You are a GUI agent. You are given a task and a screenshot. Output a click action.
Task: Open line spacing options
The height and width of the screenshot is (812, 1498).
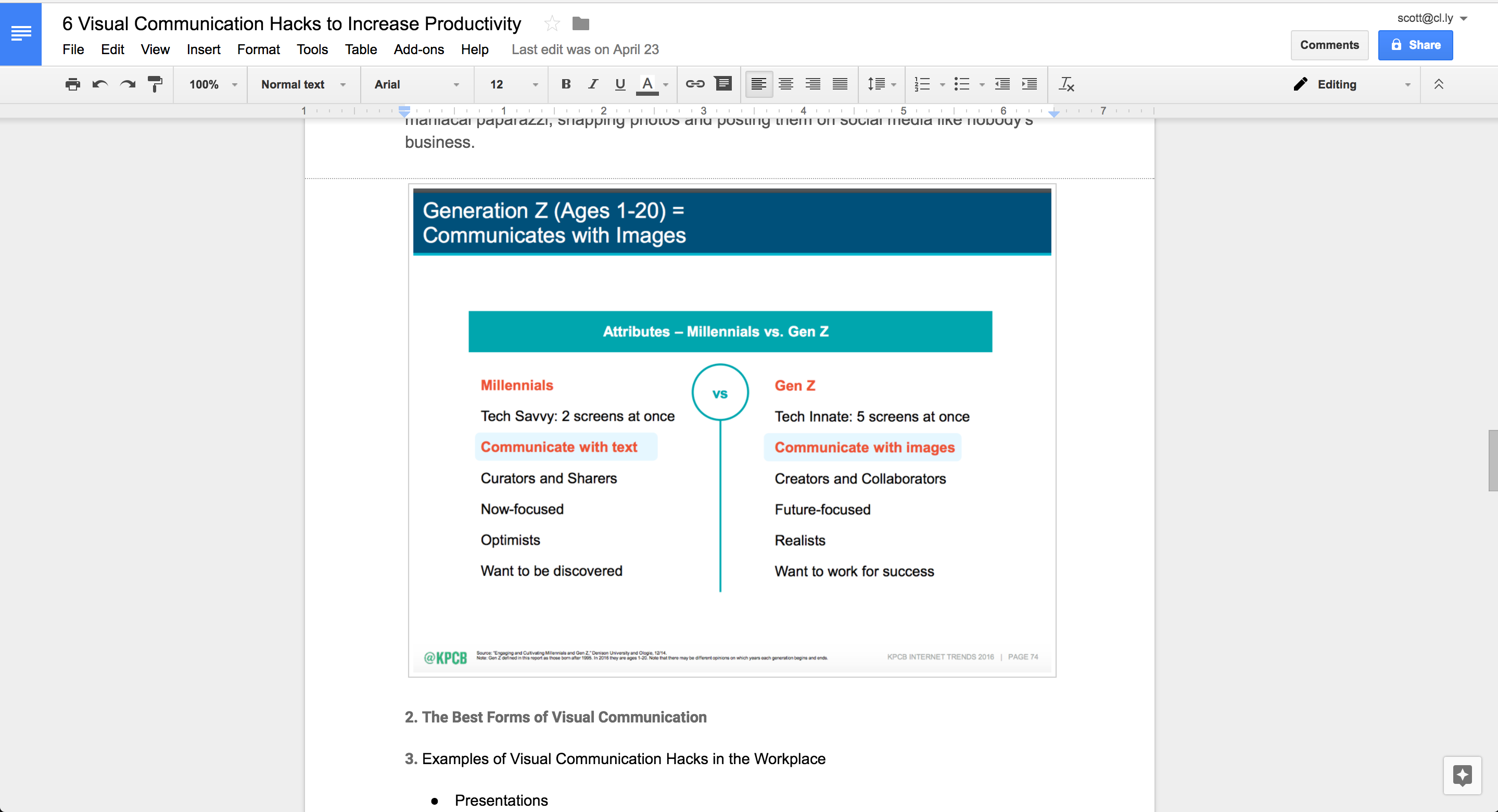(x=881, y=84)
